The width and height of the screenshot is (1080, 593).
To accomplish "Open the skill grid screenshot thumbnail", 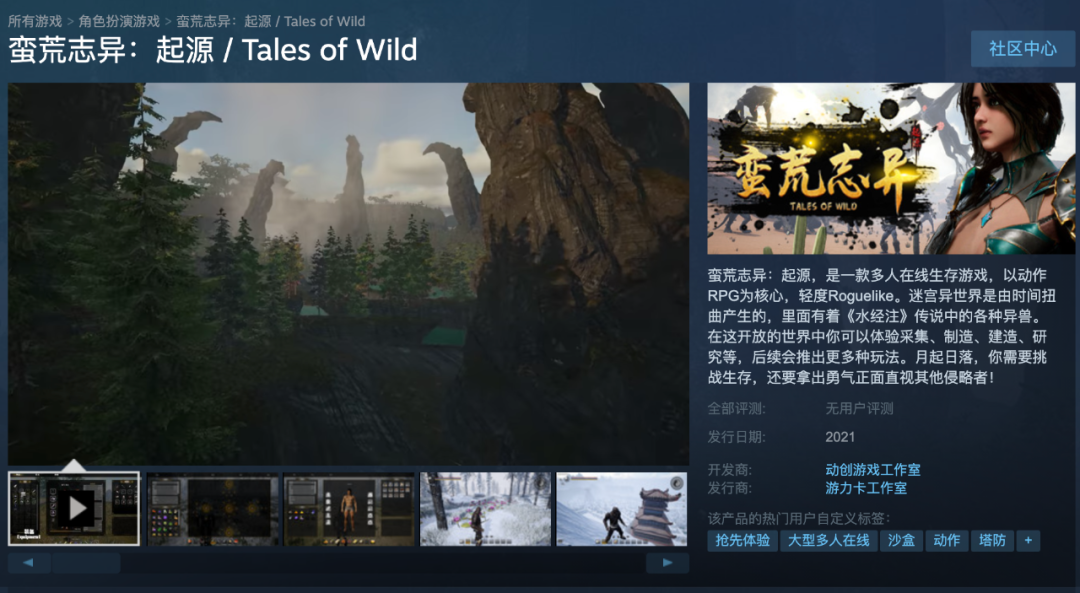I will pos(212,509).
